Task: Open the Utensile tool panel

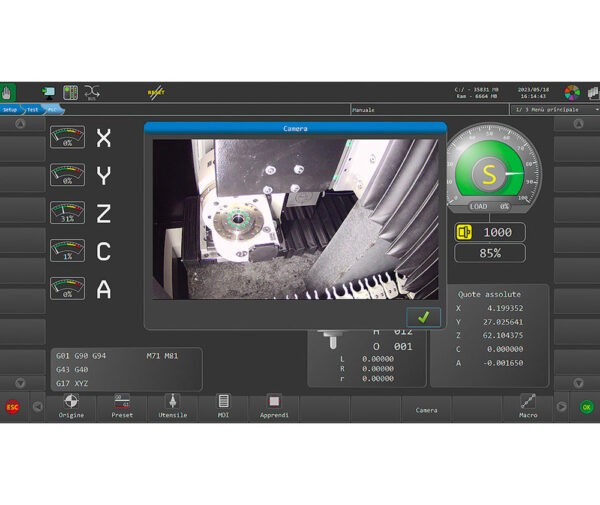Action: coord(172,405)
